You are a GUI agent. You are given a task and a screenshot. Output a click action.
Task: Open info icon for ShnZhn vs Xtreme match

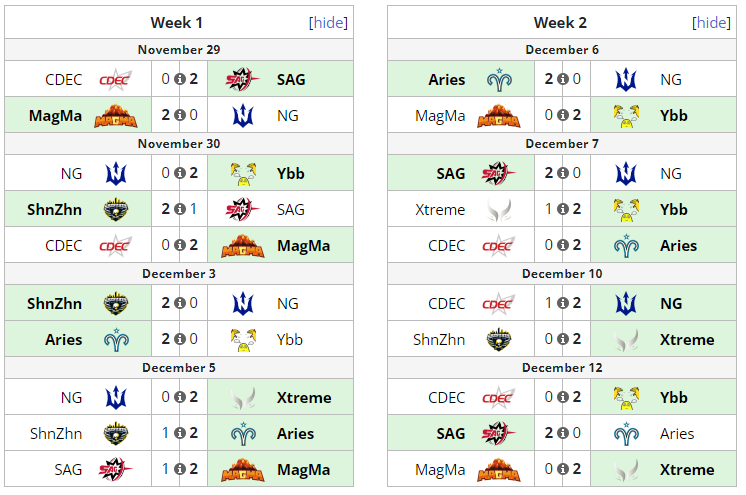coord(562,339)
